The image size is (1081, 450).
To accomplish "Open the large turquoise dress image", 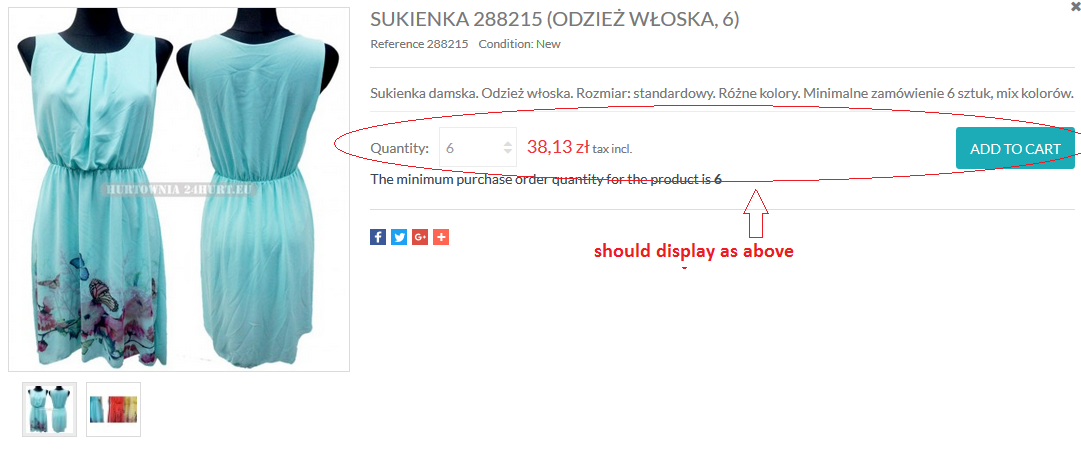I will 179,190.
